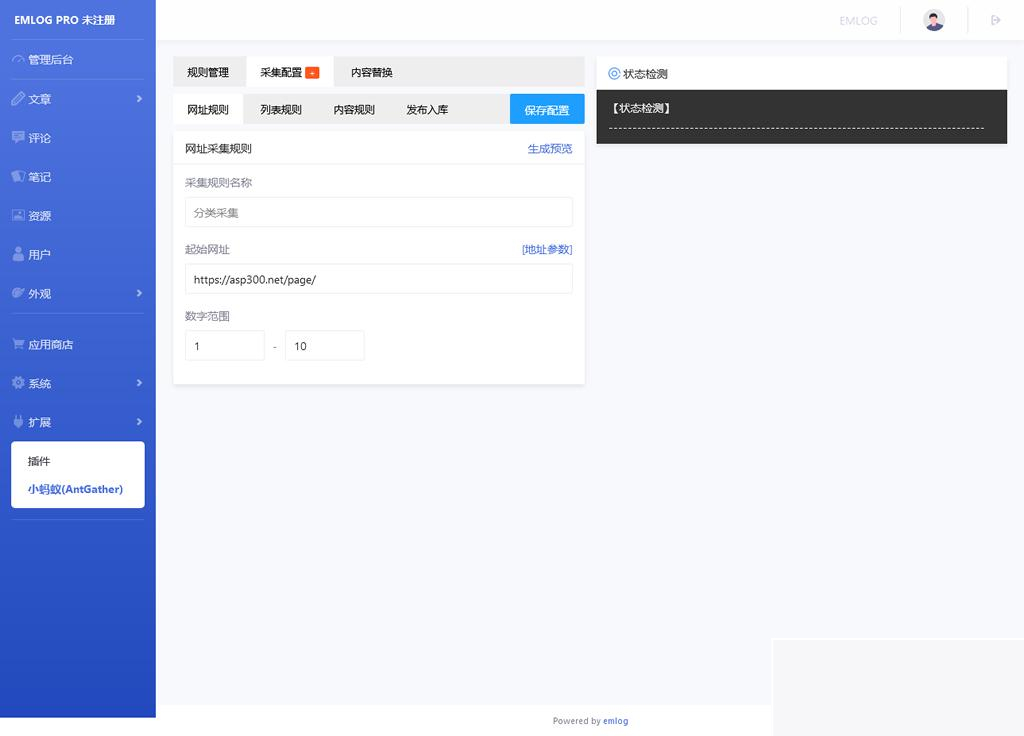Image resolution: width=1024 pixels, height=736 pixels.
Task: Click the 起始网址 URL input field
Action: (377, 279)
